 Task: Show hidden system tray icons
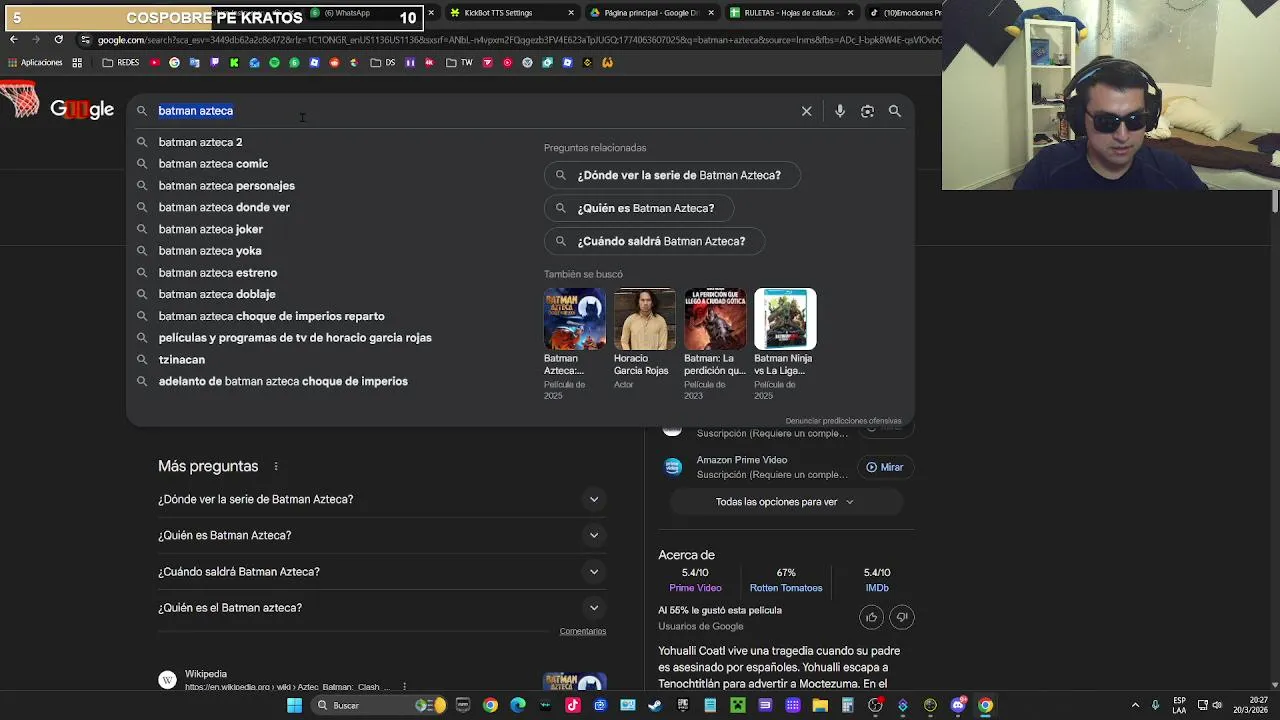[x=1135, y=705]
